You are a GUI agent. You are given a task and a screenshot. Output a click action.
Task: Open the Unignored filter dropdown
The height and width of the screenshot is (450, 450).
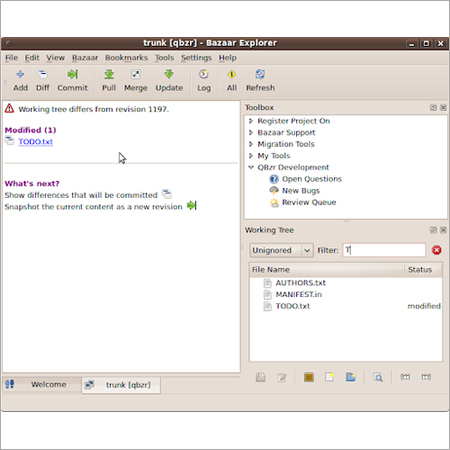point(281,250)
